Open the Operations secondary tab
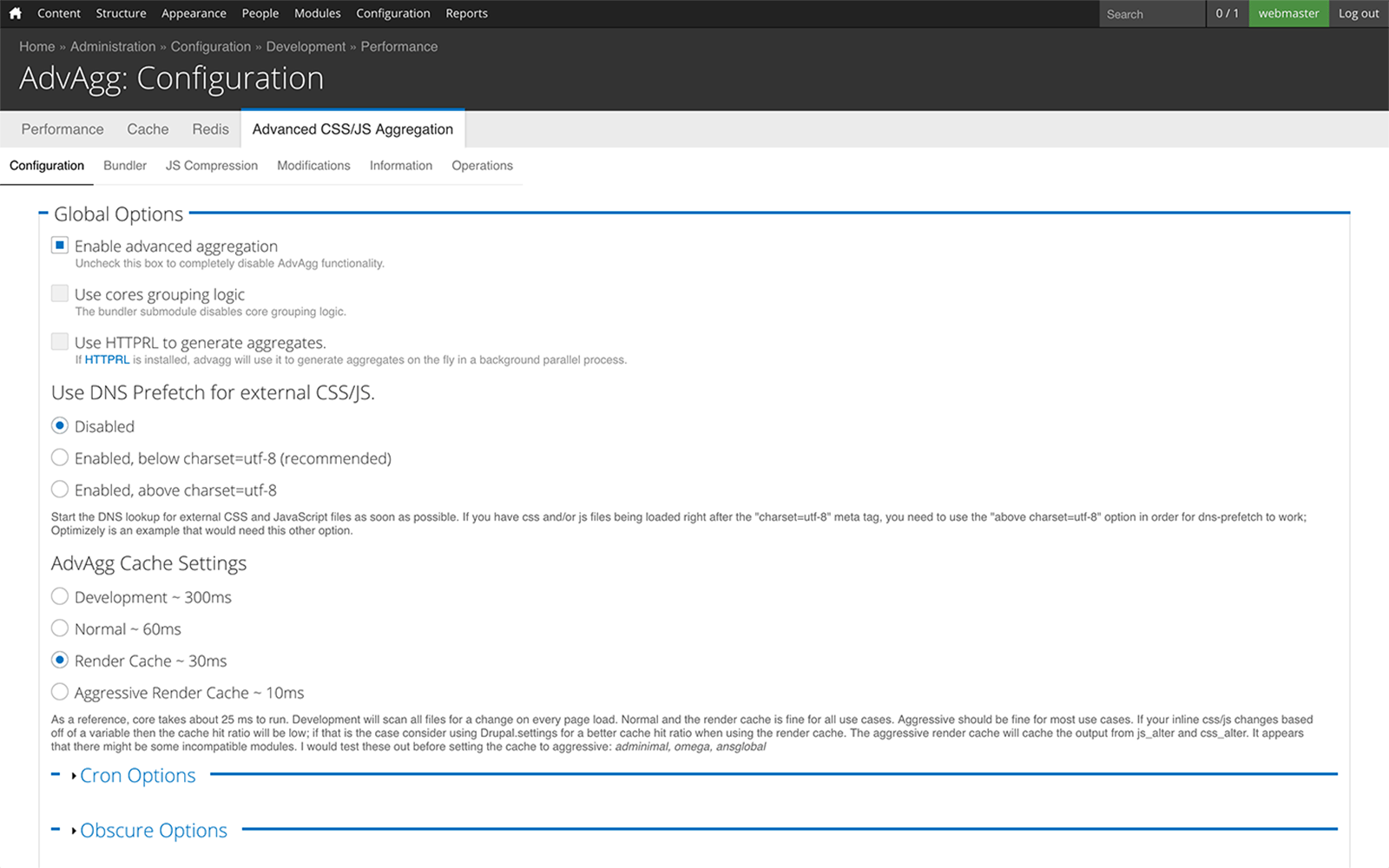 coord(482,166)
